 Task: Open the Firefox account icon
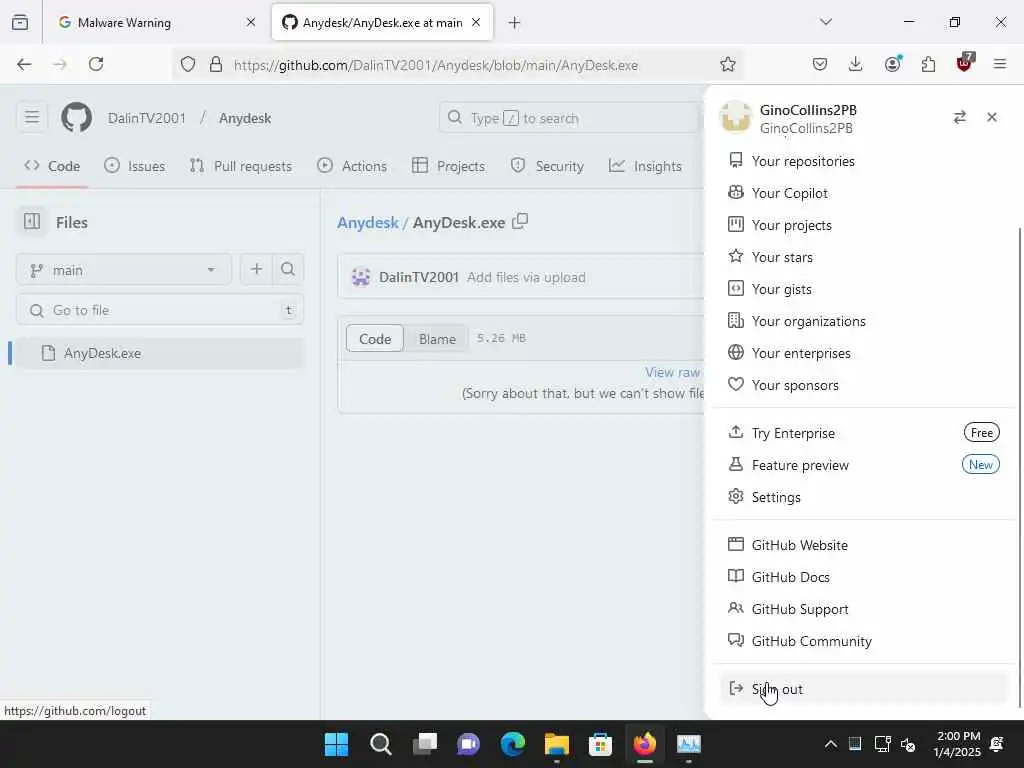click(893, 64)
